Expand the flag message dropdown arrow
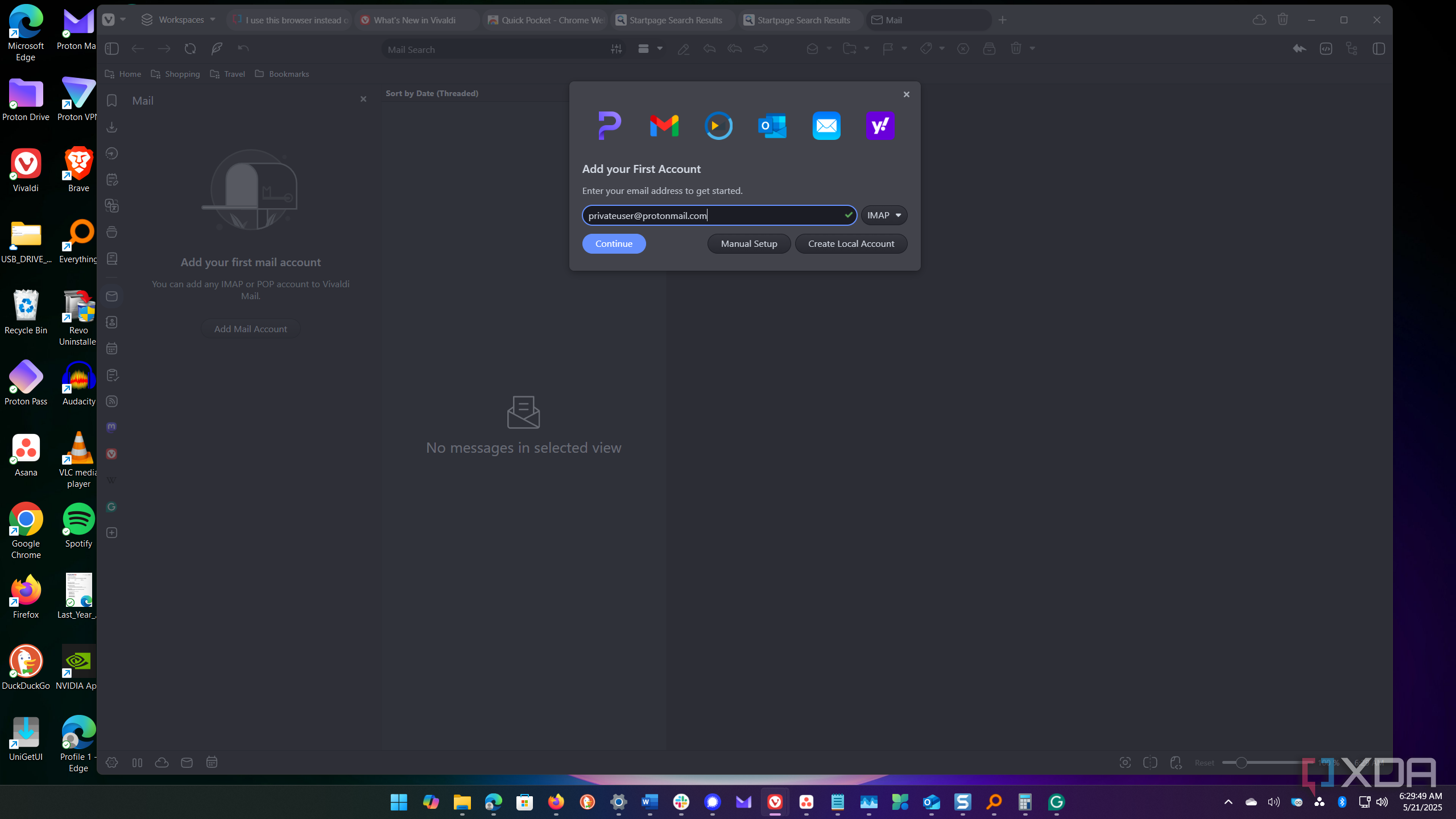1456x819 pixels. 904,48
